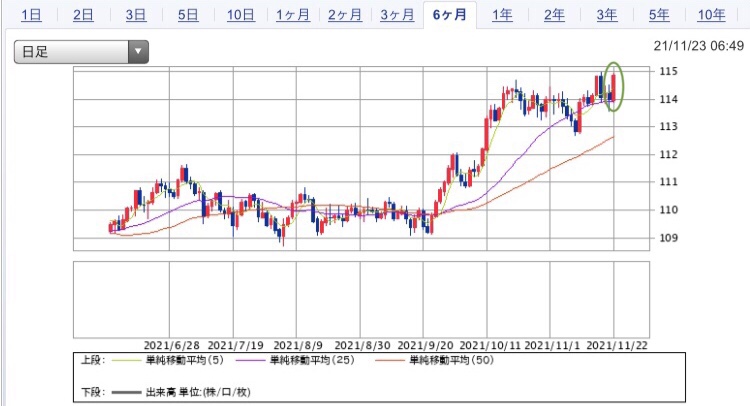Click the 110 price axis label

[668, 209]
